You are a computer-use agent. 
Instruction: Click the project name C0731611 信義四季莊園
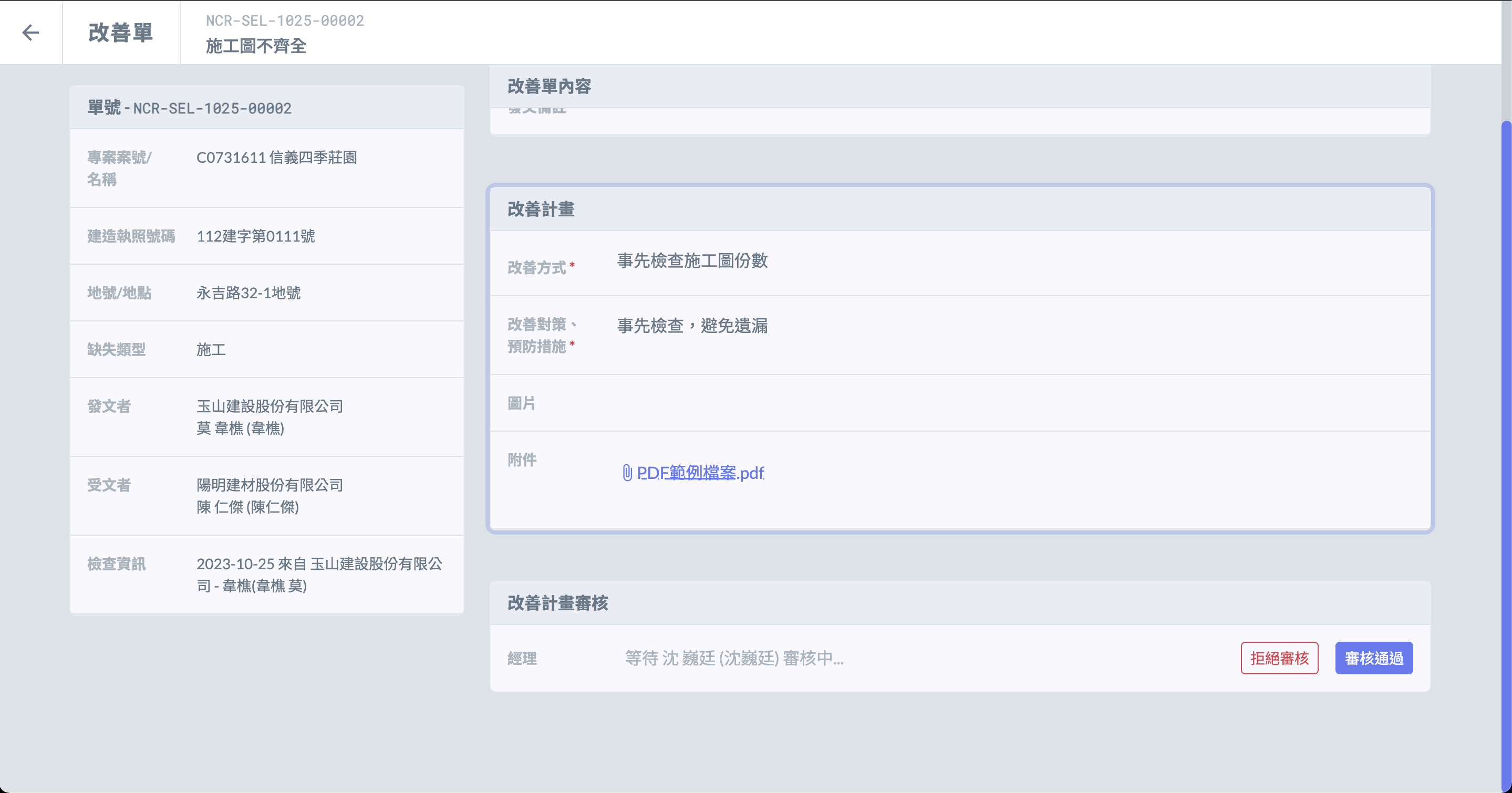[276, 157]
